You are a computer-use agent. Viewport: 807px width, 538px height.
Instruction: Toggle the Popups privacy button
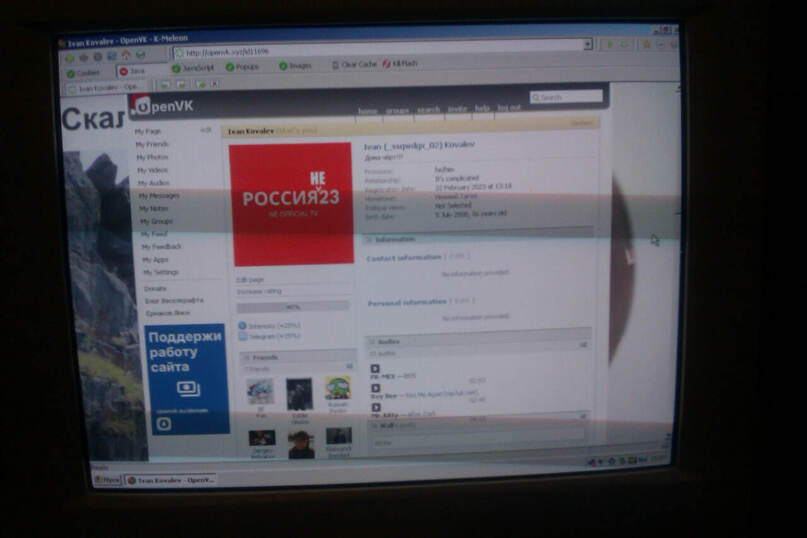(242, 67)
